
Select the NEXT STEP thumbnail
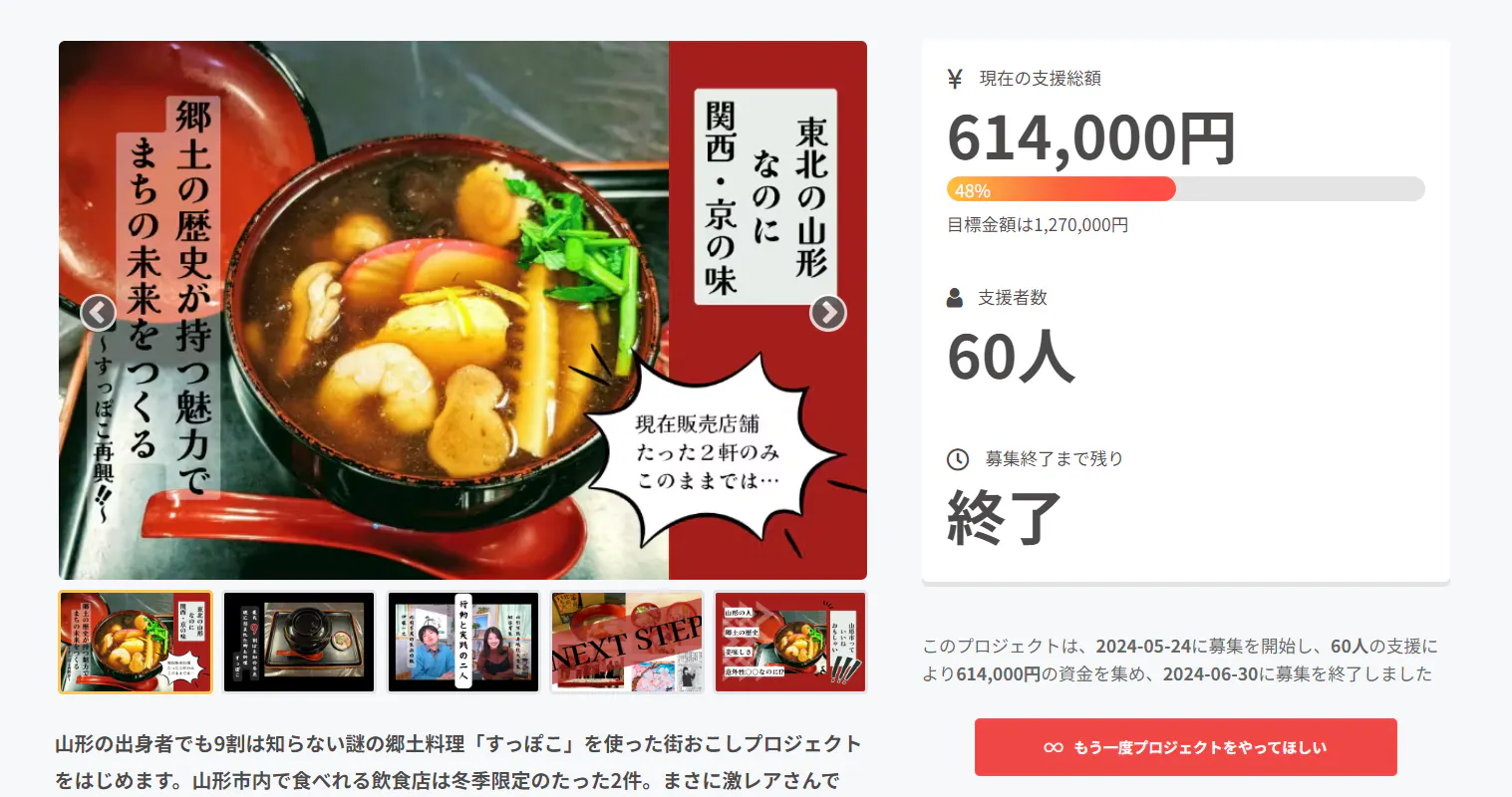628,642
